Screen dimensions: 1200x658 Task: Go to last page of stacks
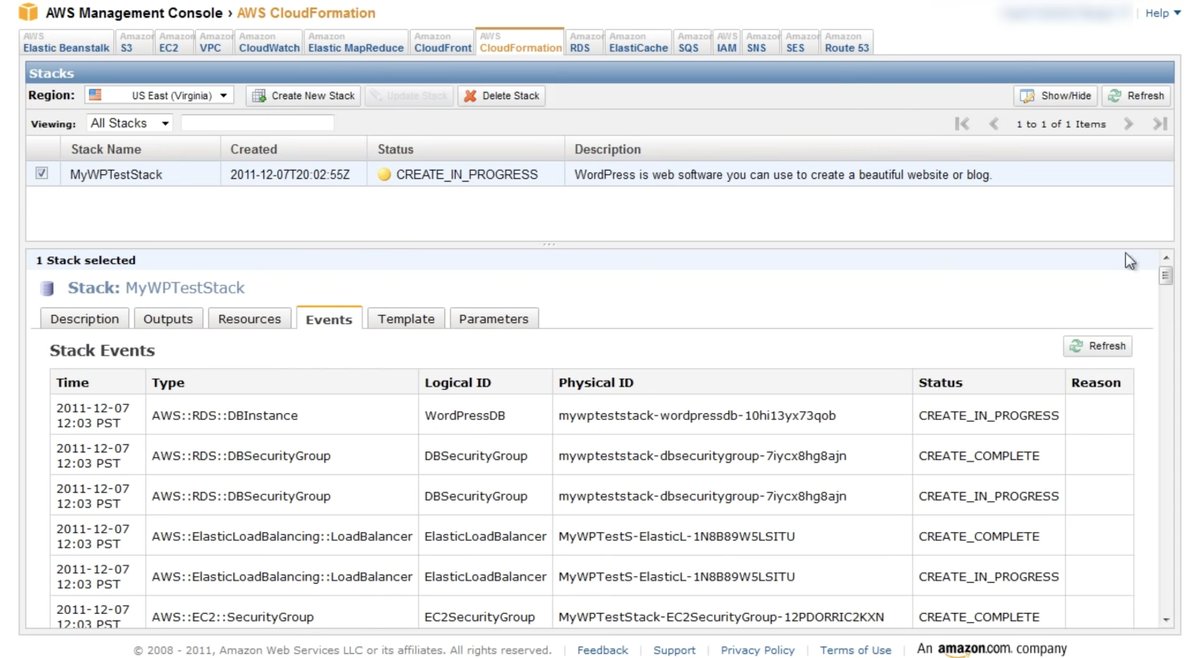coord(1160,124)
